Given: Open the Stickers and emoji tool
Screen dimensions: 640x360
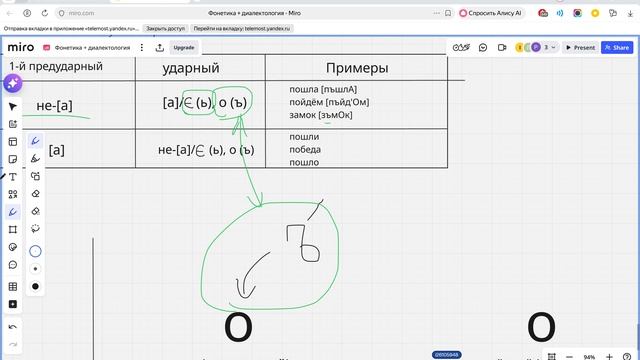Looking at the screenshot, I should (13, 247).
